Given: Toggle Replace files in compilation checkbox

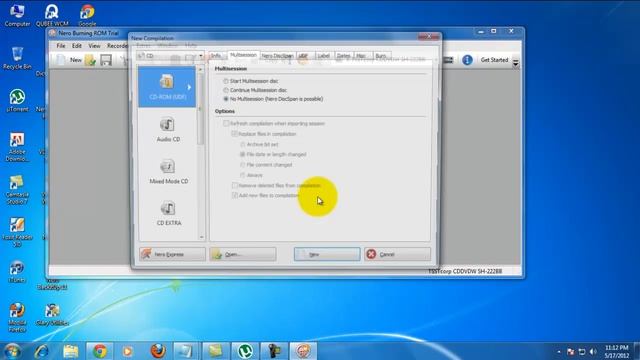Looking at the screenshot, I should click(234, 134).
